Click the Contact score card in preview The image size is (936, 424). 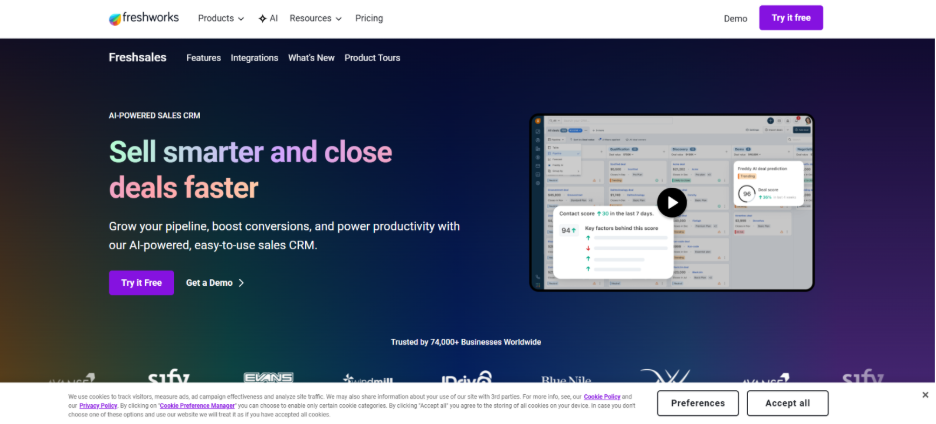coord(613,242)
